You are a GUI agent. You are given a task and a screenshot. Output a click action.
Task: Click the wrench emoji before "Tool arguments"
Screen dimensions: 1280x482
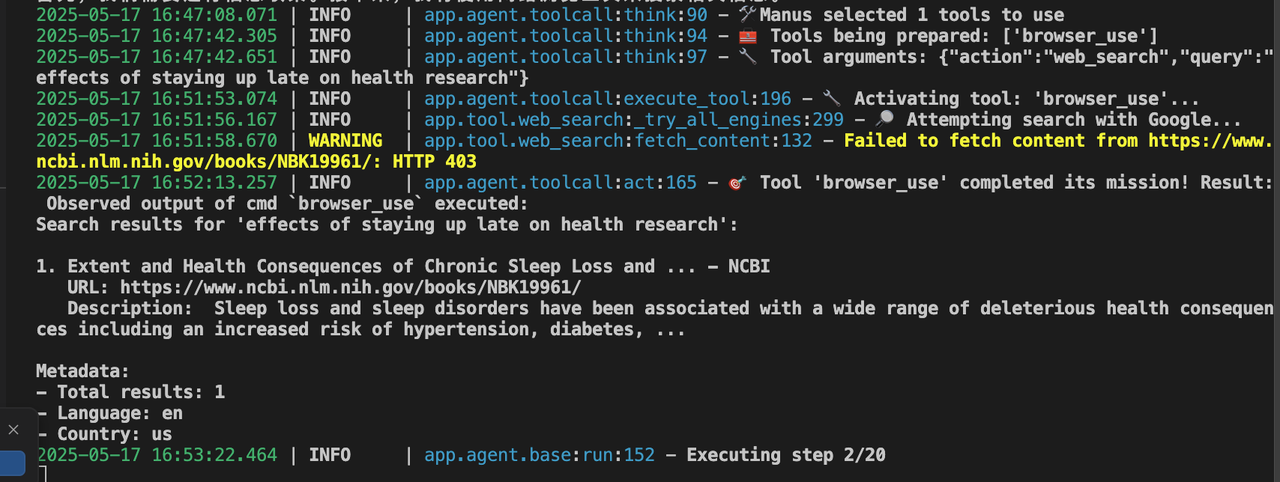pos(746,57)
